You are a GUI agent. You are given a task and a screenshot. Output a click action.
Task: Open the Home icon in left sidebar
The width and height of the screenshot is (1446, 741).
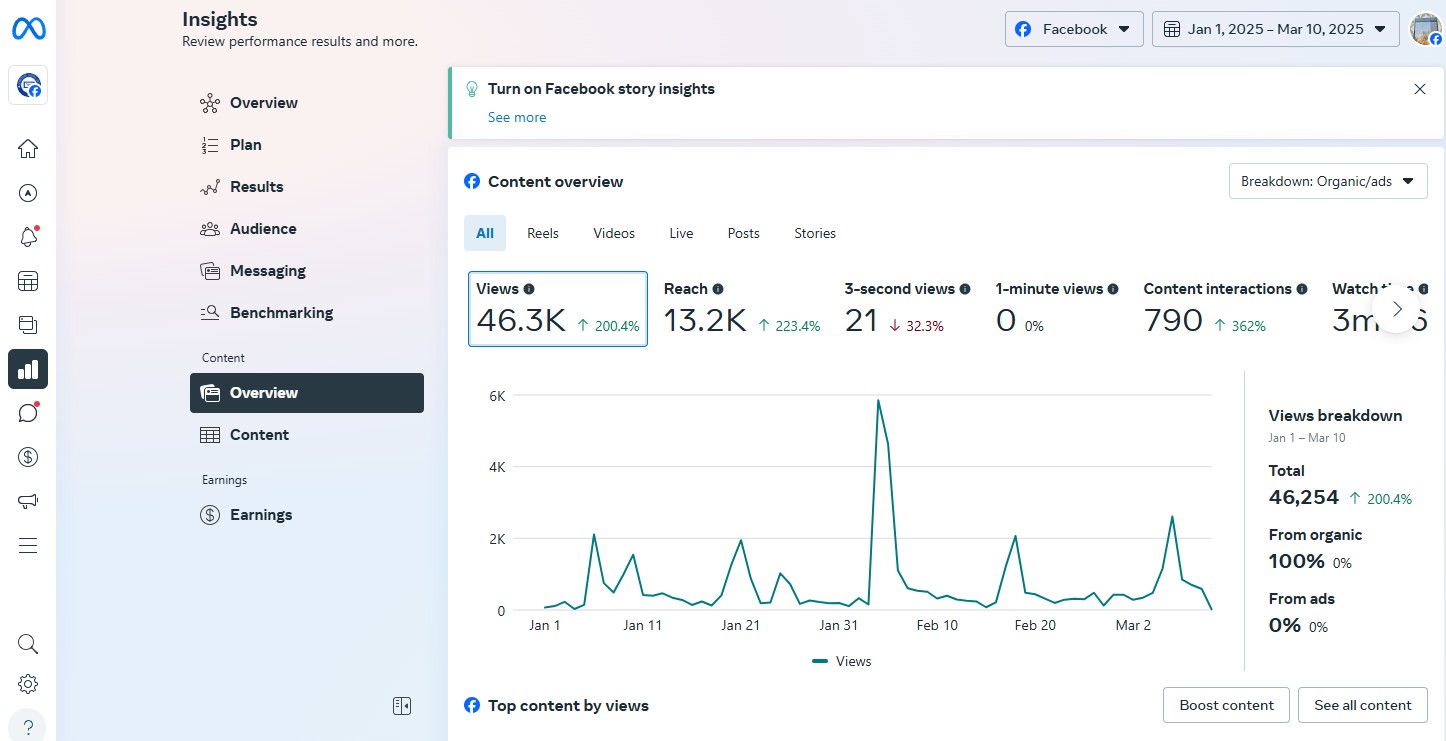pyautogui.click(x=28, y=149)
